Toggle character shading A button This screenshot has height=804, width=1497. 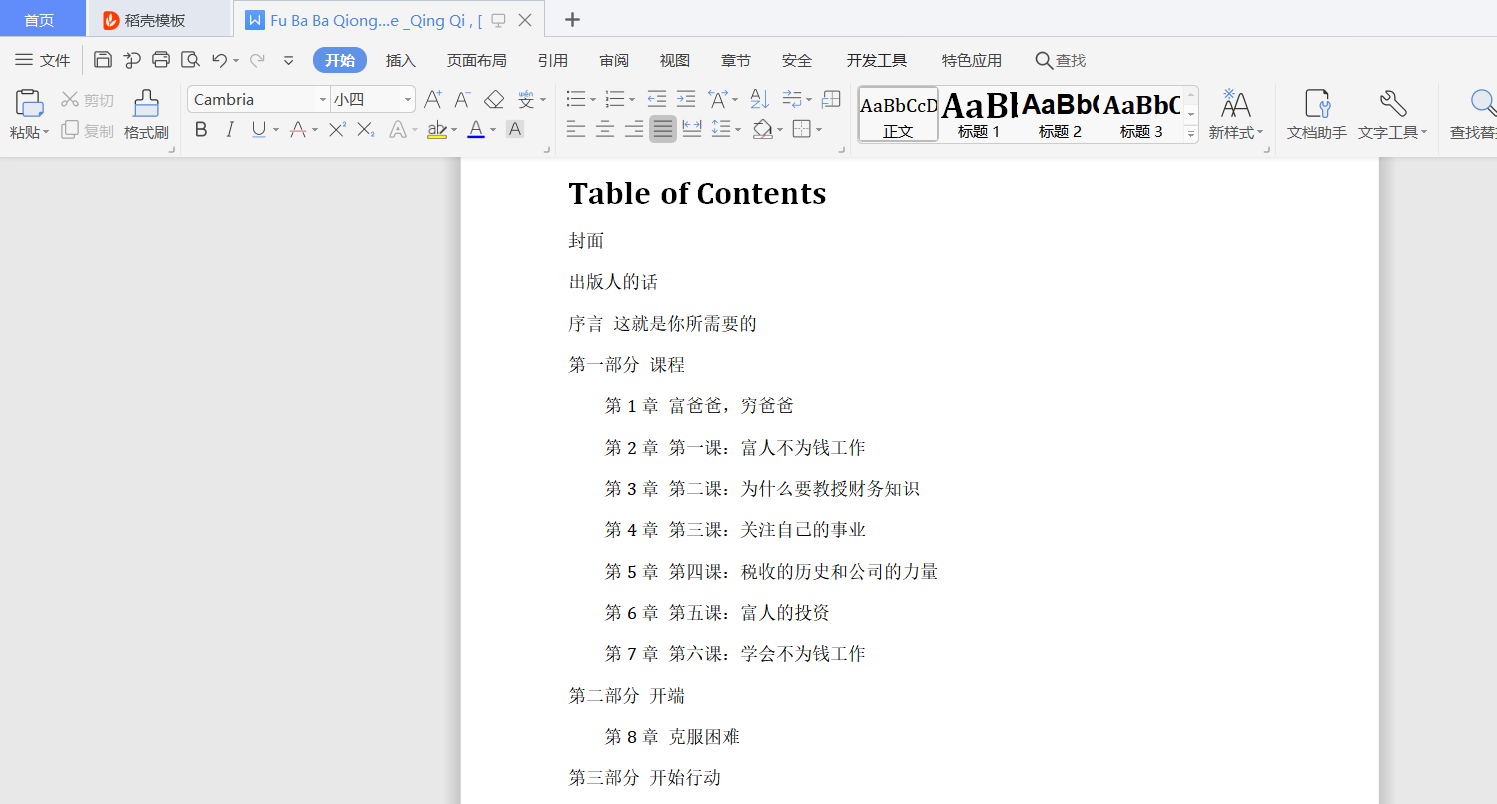515,129
